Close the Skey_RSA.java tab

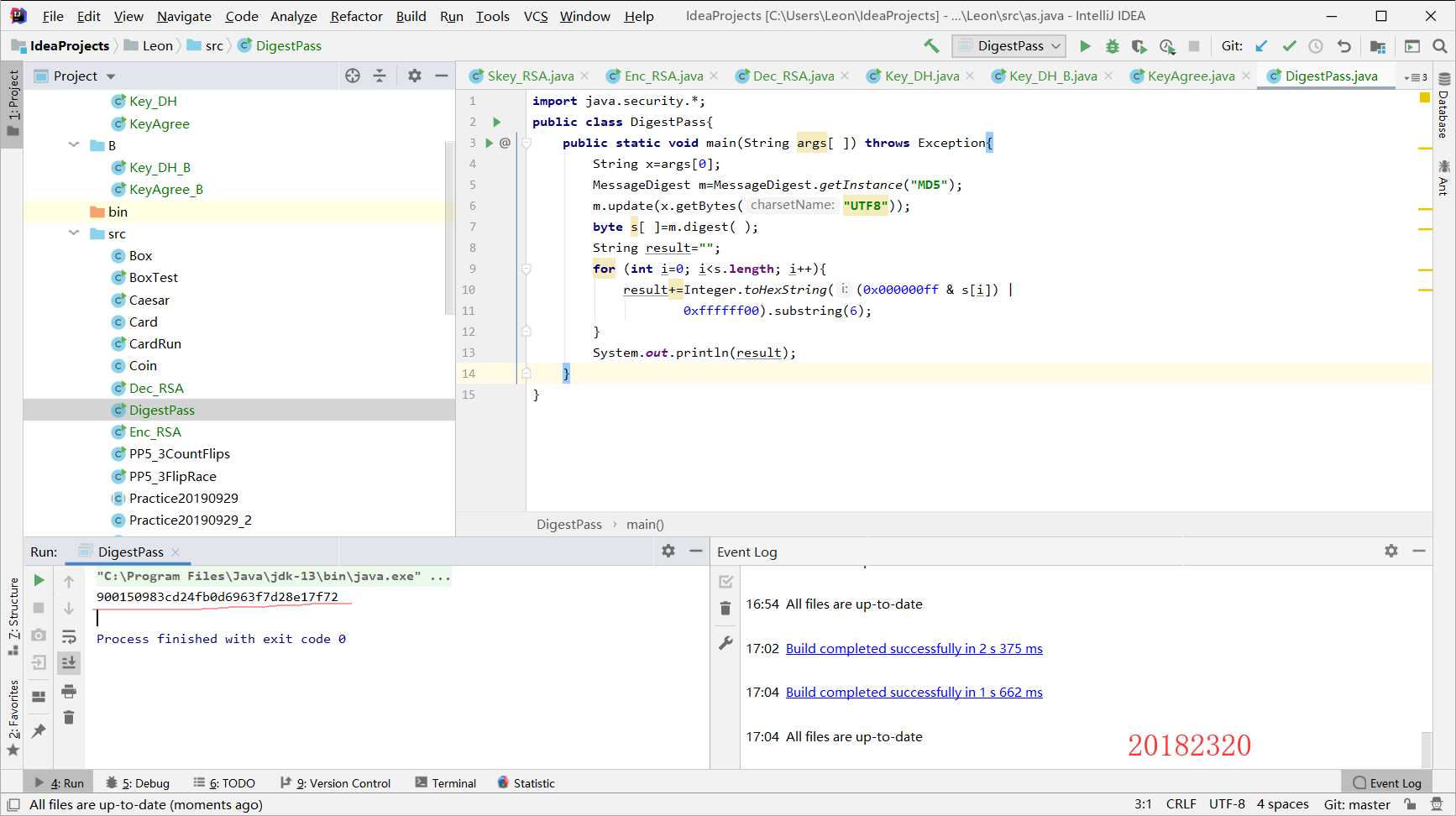[585, 76]
